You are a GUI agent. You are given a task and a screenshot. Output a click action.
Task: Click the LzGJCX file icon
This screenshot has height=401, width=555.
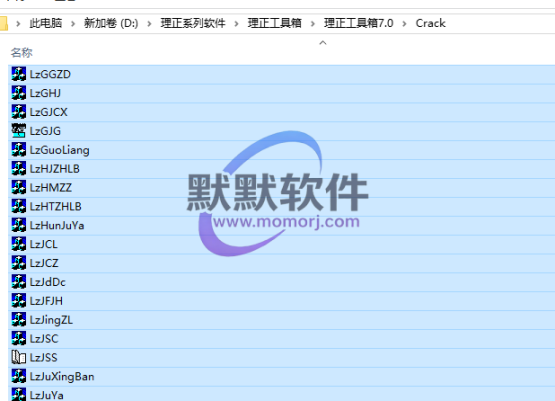18,112
